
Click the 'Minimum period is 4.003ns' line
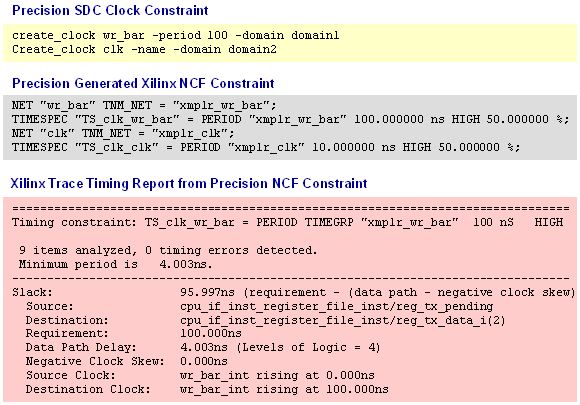click(x=115, y=264)
